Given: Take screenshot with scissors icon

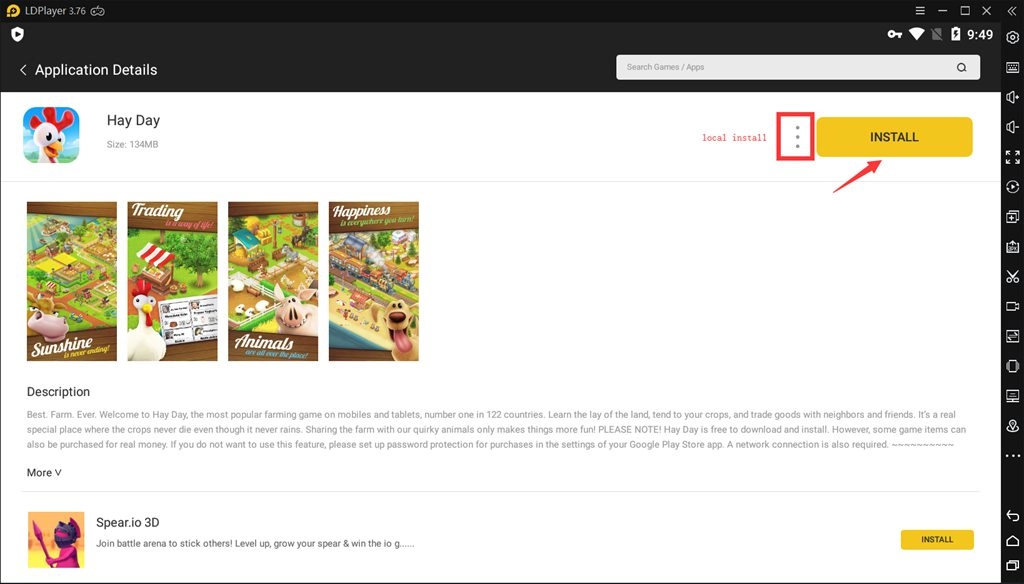Looking at the screenshot, I should pos(1012,276).
